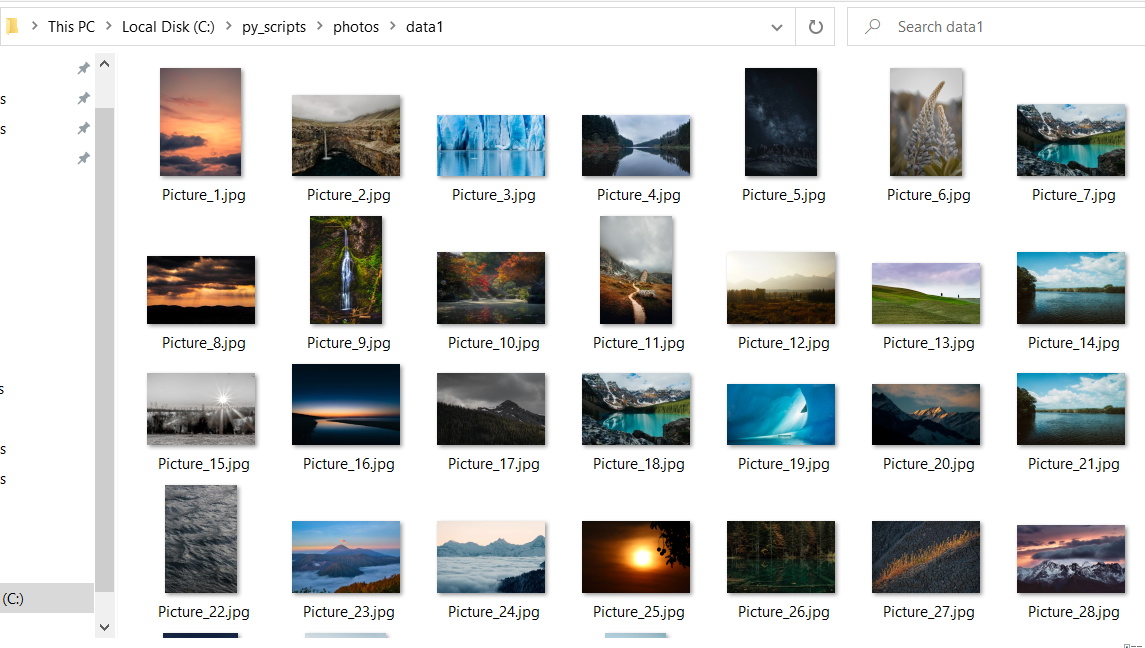Jump to This PC in the address path
This screenshot has height=648, width=1145.
(71, 27)
